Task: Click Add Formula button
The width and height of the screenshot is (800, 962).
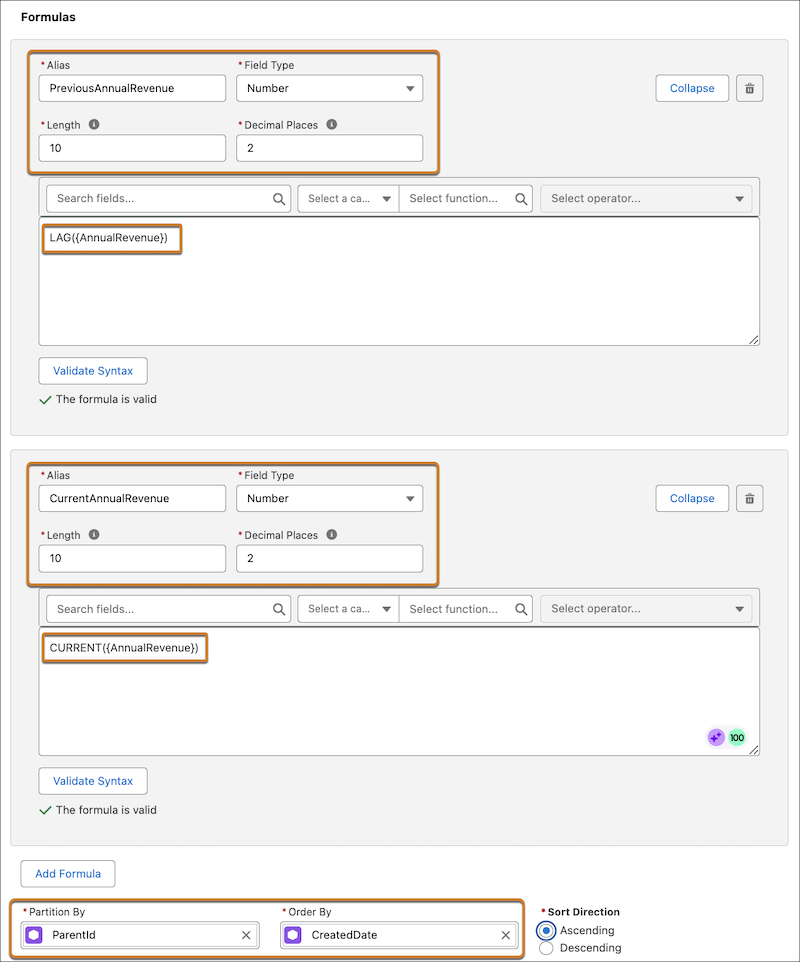Action: click(x=68, y=873)
